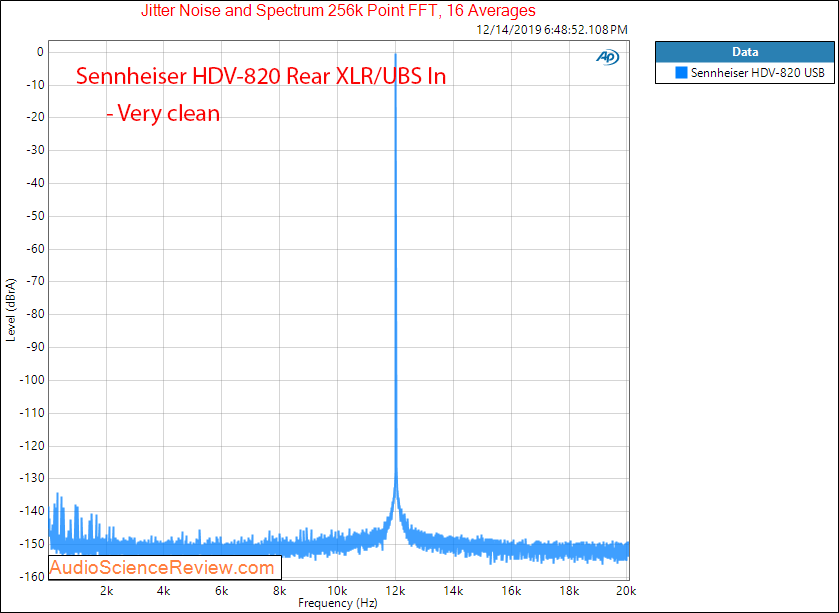Click the 4k frequency axis tick label
This screenshot has height=613, width=839.
pyautogui.click(x=164, y=591)
